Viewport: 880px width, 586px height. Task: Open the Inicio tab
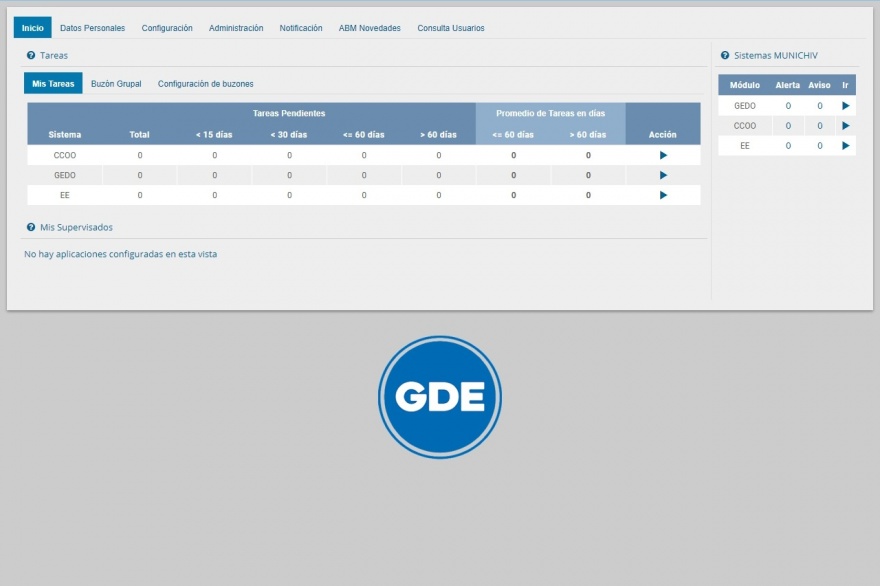(33, 28)
